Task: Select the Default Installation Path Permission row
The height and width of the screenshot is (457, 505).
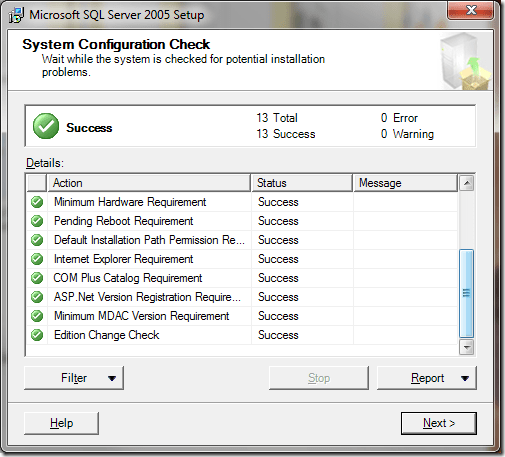Action: [x=242, y=240]
